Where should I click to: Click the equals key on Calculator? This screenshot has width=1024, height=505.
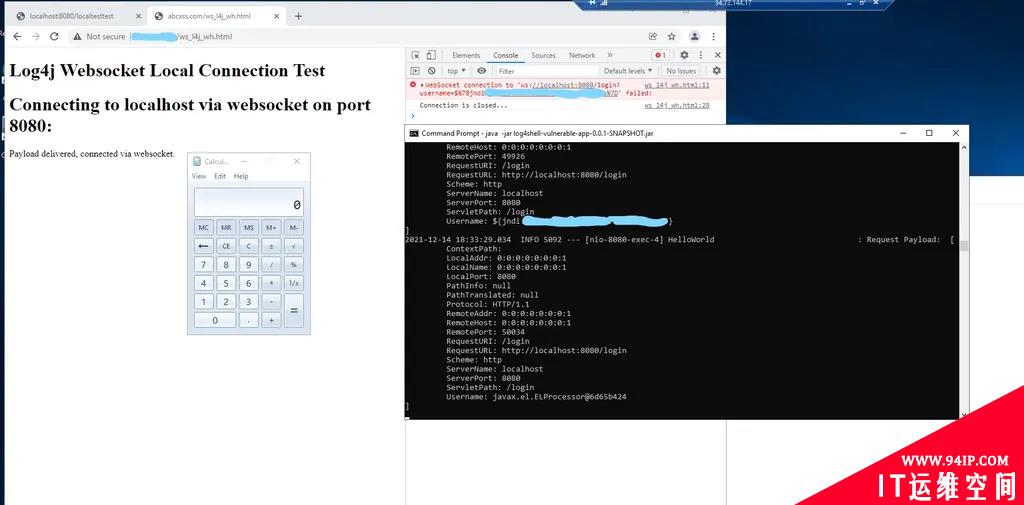(x=294, y=311)
